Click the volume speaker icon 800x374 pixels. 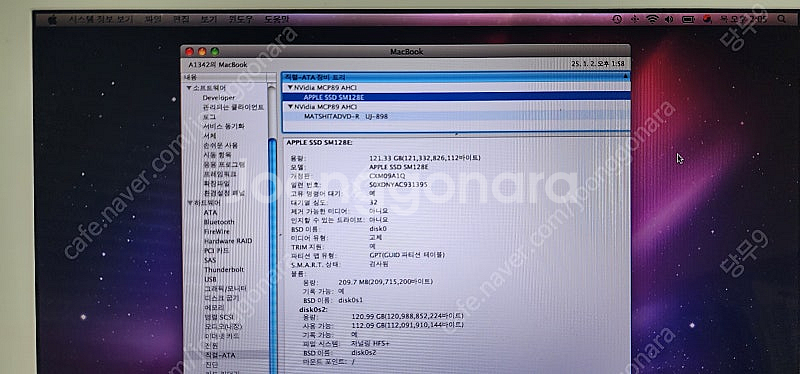(x=669, y=19)
